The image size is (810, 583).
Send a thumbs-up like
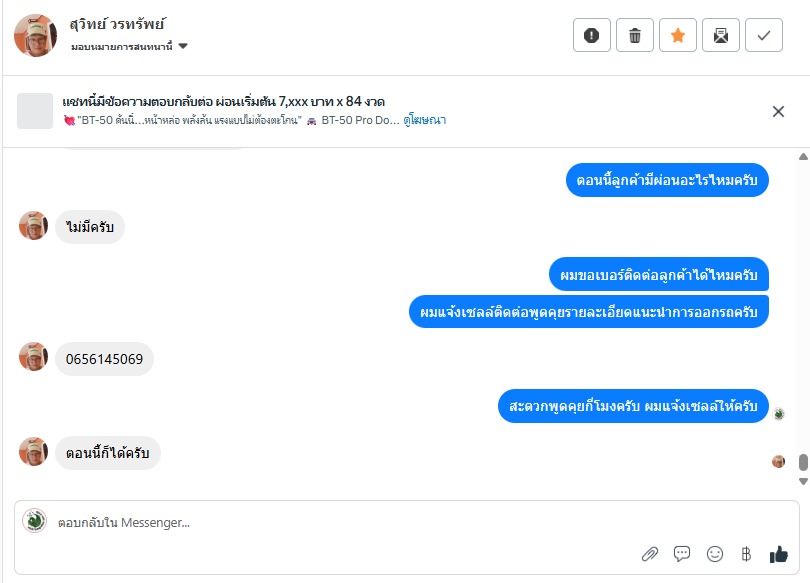pyautogui.click(x=779, y=553)
